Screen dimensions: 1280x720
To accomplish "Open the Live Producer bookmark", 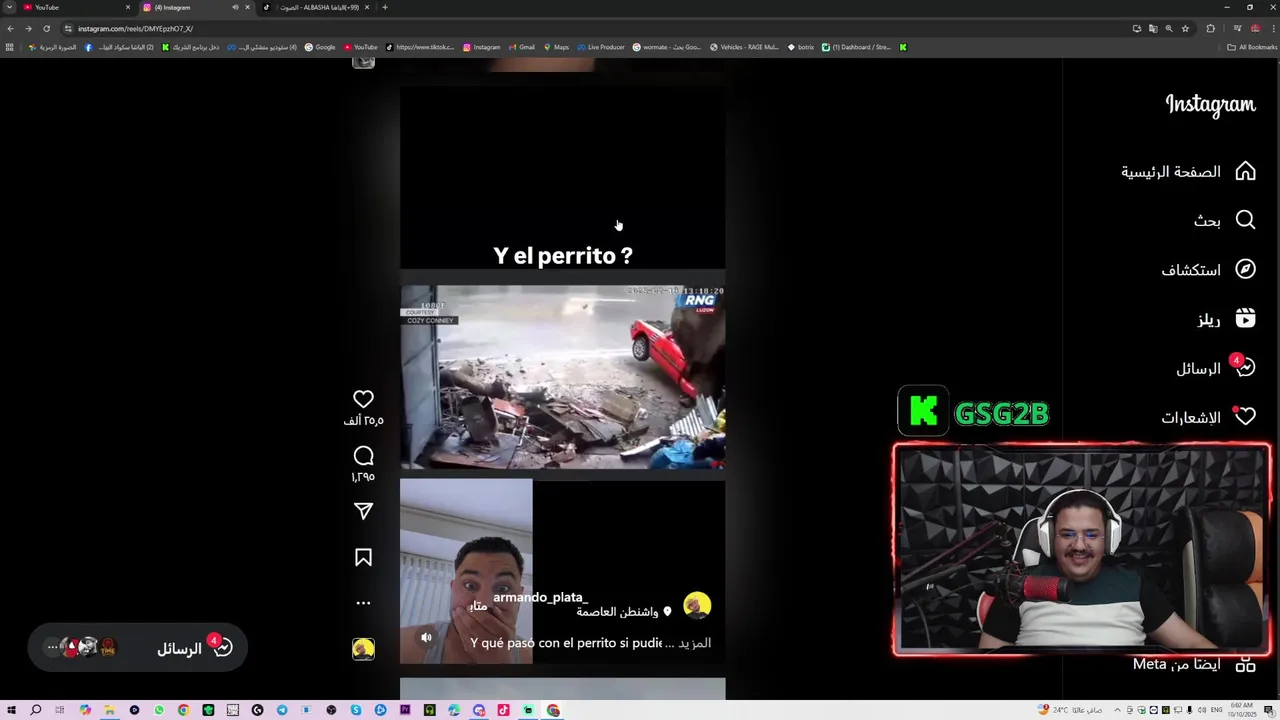I will [600, 47].
